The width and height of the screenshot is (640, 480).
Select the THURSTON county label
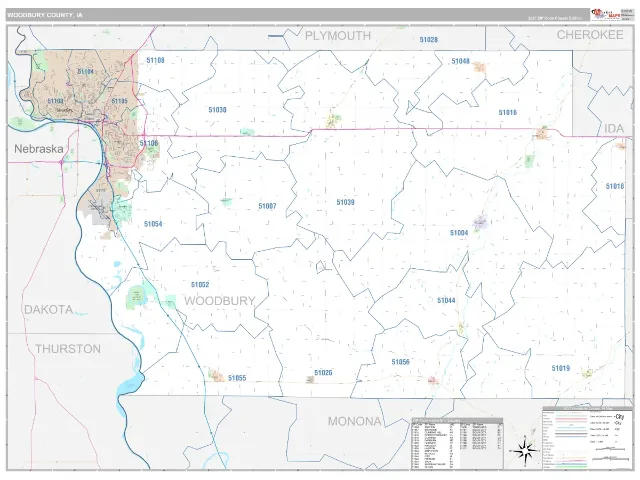[x=68, y=349]
